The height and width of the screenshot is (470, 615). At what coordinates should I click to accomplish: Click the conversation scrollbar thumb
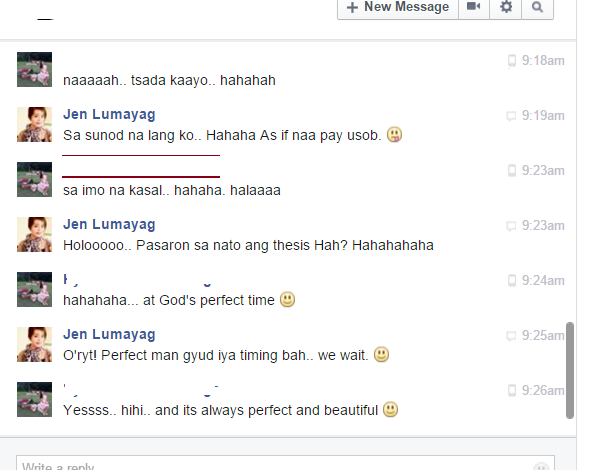(x=570, y=370)
